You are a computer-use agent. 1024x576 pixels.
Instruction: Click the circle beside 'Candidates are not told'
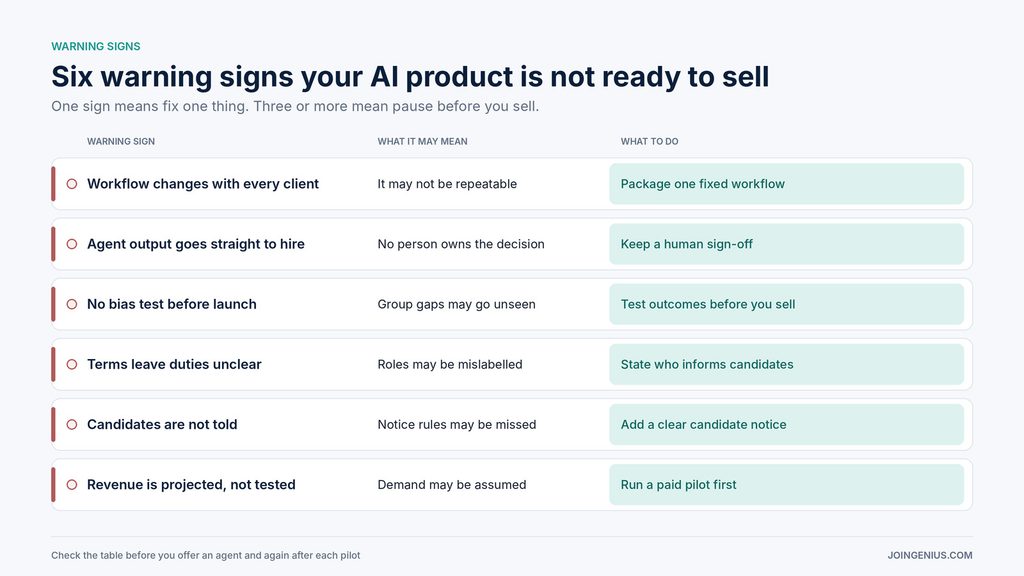(72, 424)
